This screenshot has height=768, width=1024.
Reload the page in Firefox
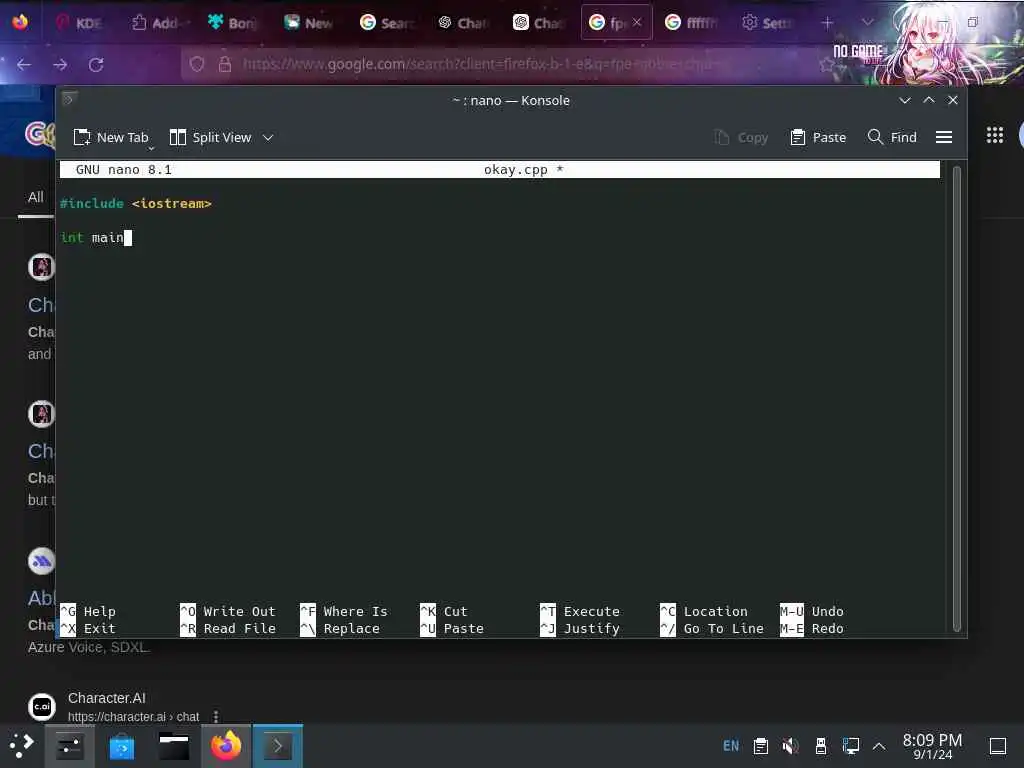tap(96, 65)
